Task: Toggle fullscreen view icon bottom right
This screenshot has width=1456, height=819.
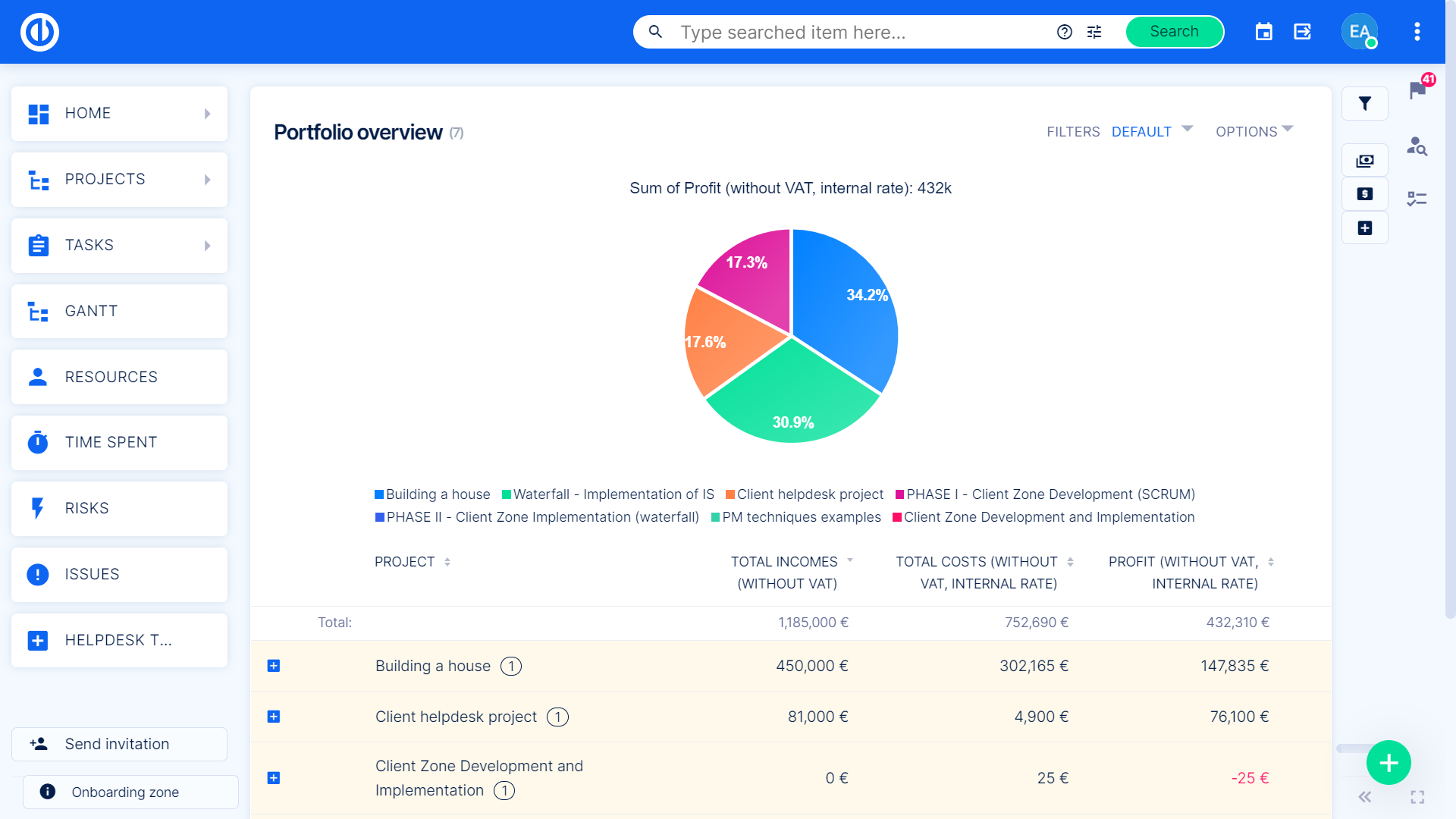Action: (x=1418, y=797)
